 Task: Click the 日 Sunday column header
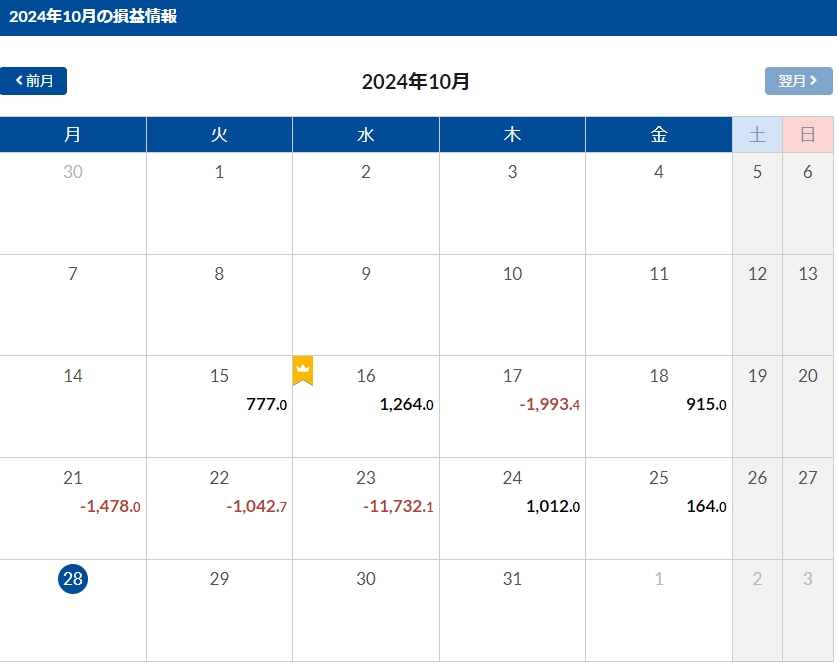(x=808, y=135)
